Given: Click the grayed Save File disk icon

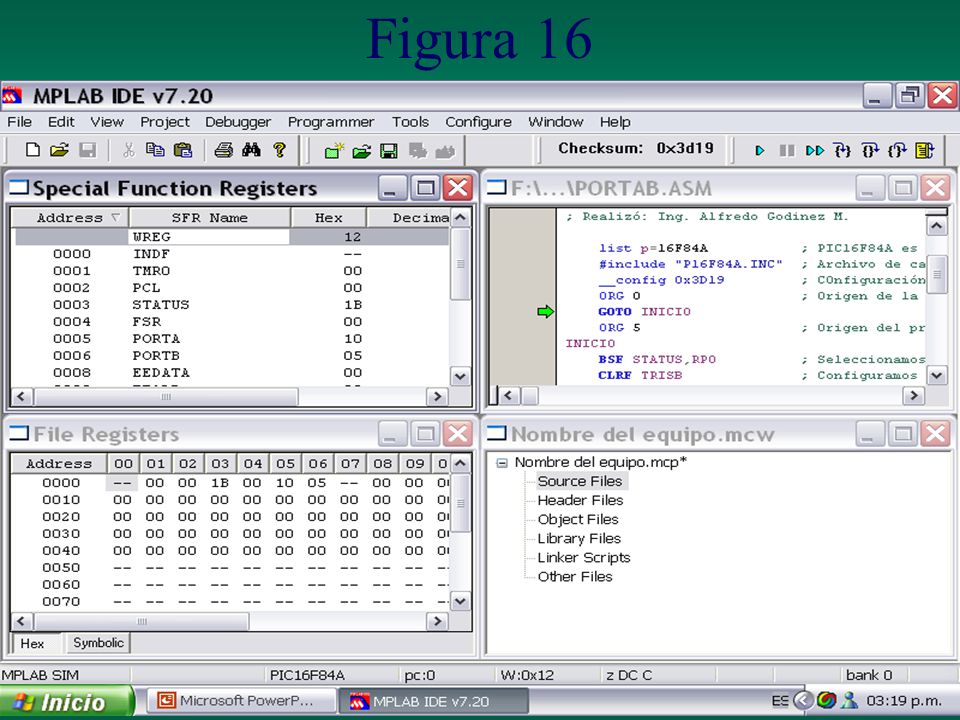Looking at the screenshot, I should (88, 150).
